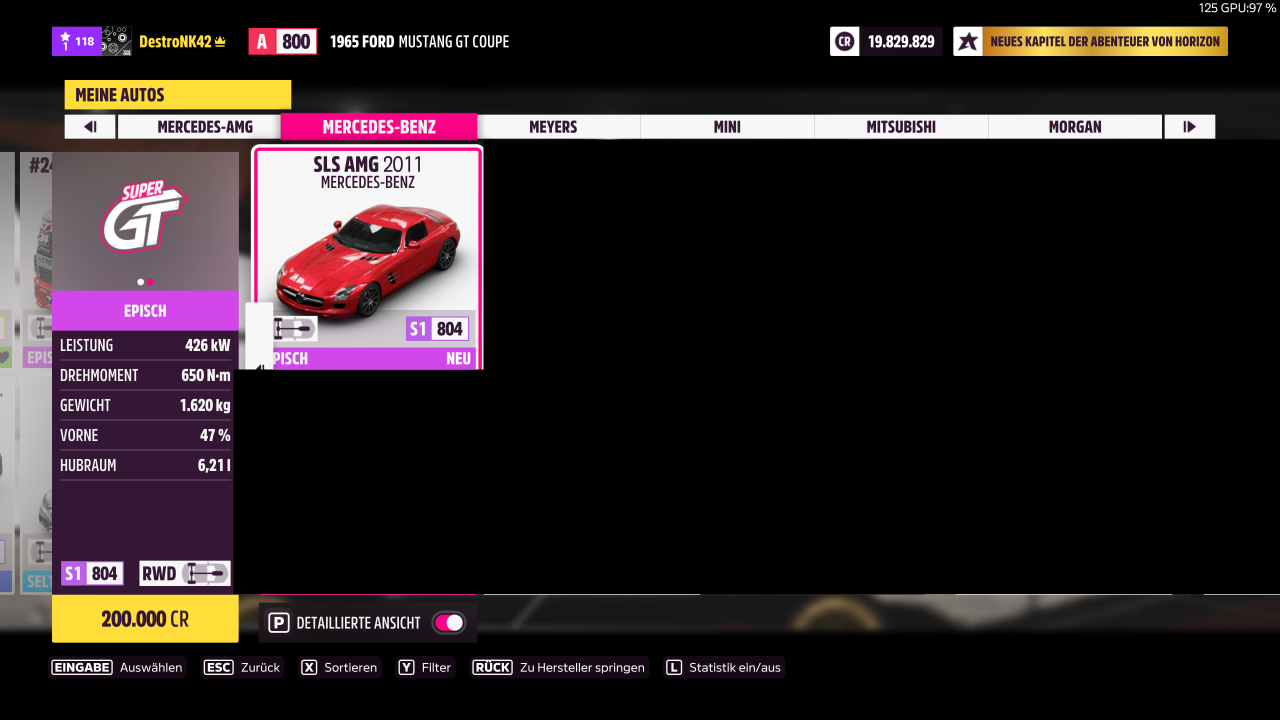This screenshot has height=720, width=1280.
Task: Switch to the Mitsubishi tab
Action: [x=901, y=127]
